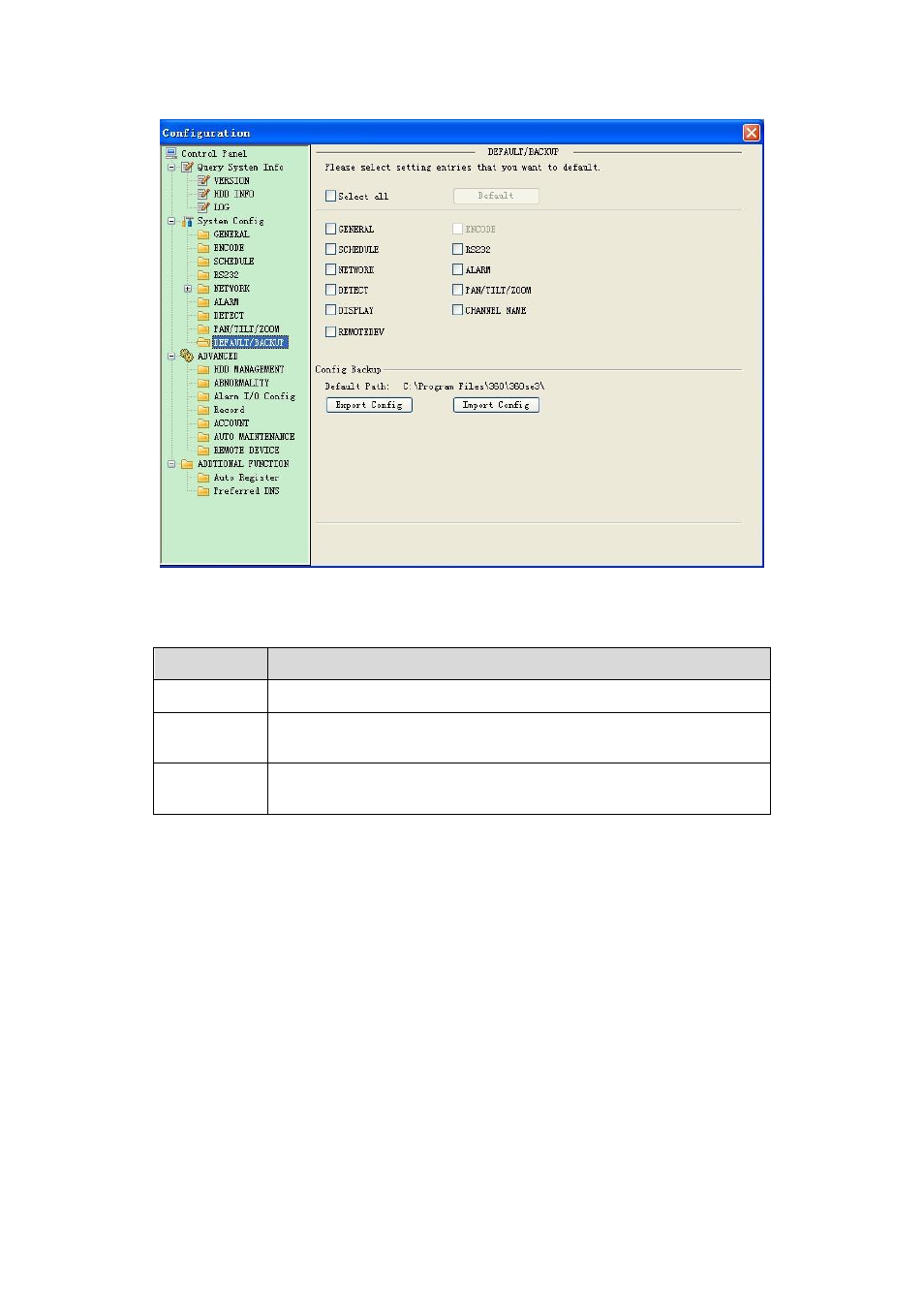924x1308 pixels.
Task: Enable the DISPLAY default checkbox
Action: point(330,310)
